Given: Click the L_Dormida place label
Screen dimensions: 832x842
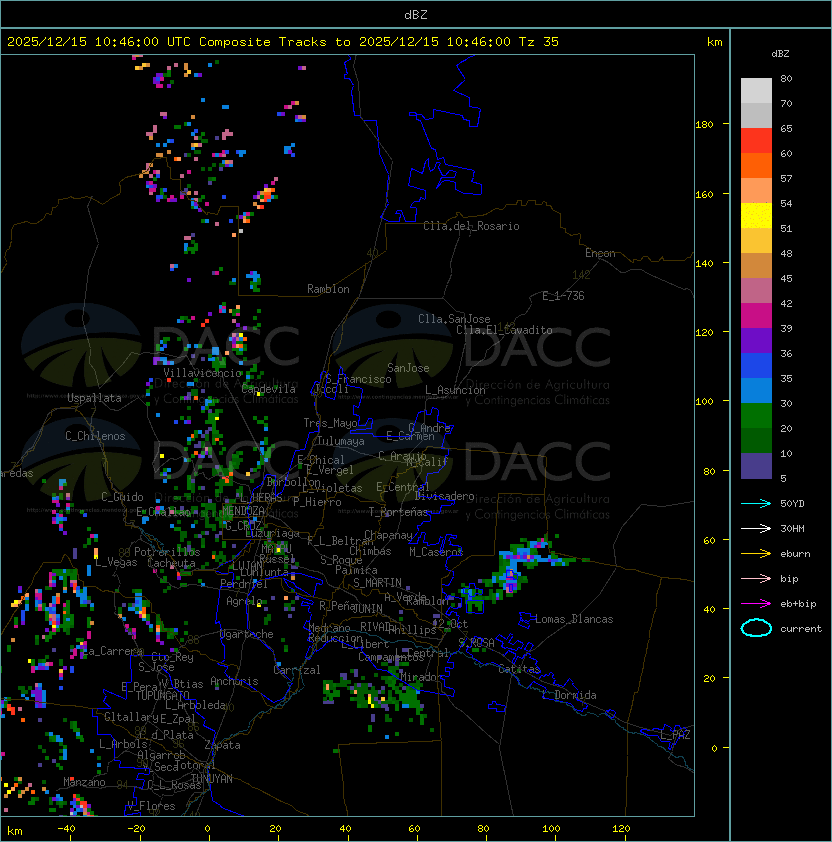Looking at the screenshot, I should click(569, 695).
